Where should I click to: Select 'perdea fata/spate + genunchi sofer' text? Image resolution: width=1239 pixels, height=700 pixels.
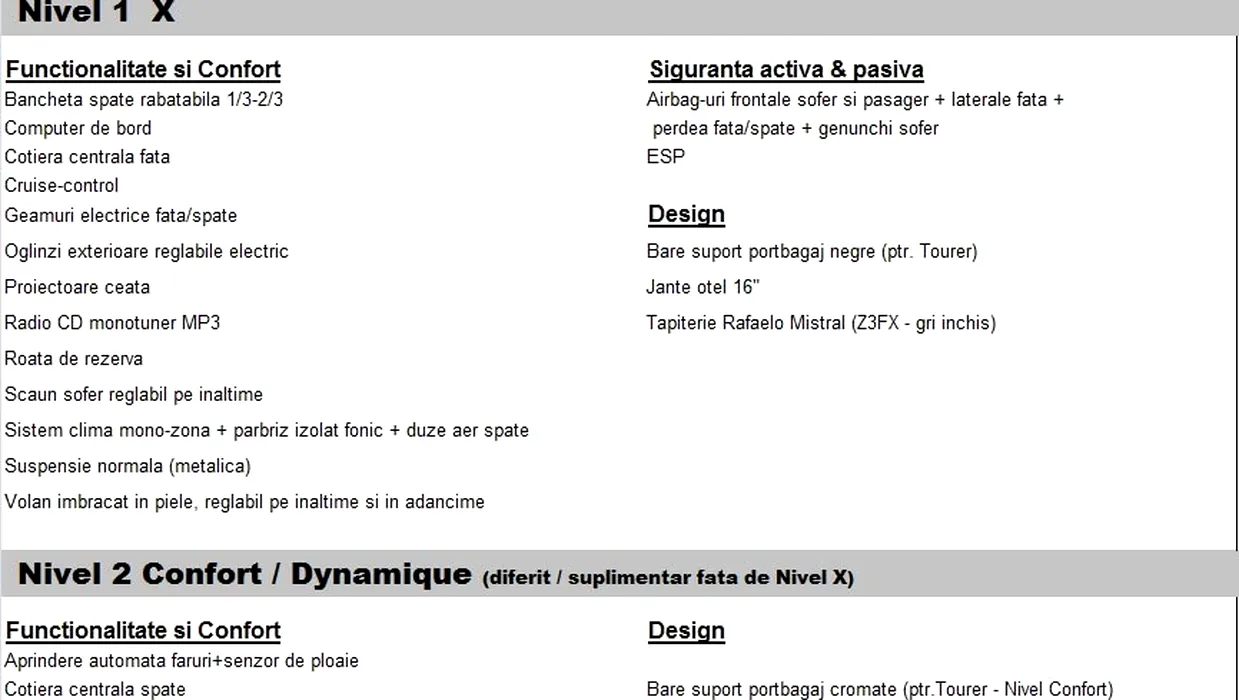(796, 128)
